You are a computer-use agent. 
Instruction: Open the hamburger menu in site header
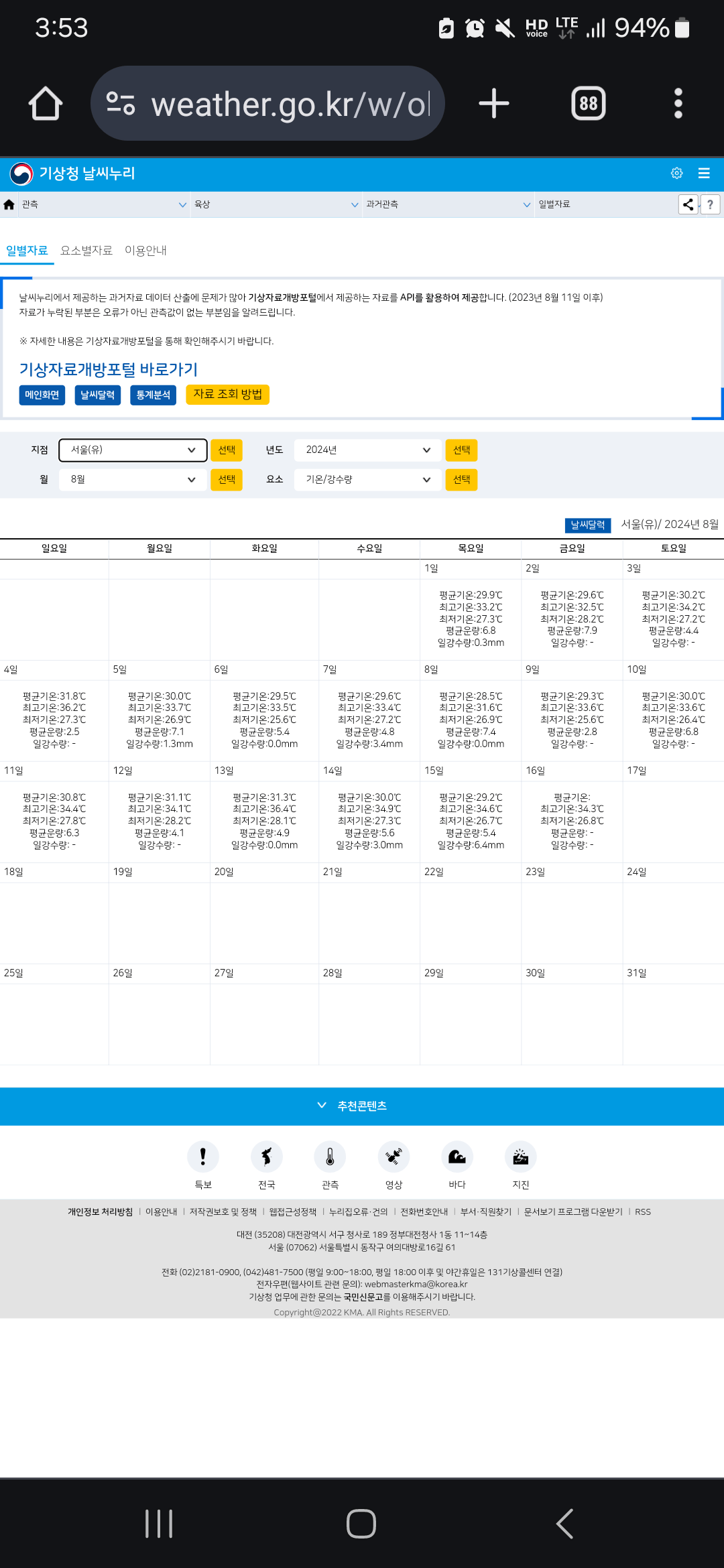pos(704,174)
